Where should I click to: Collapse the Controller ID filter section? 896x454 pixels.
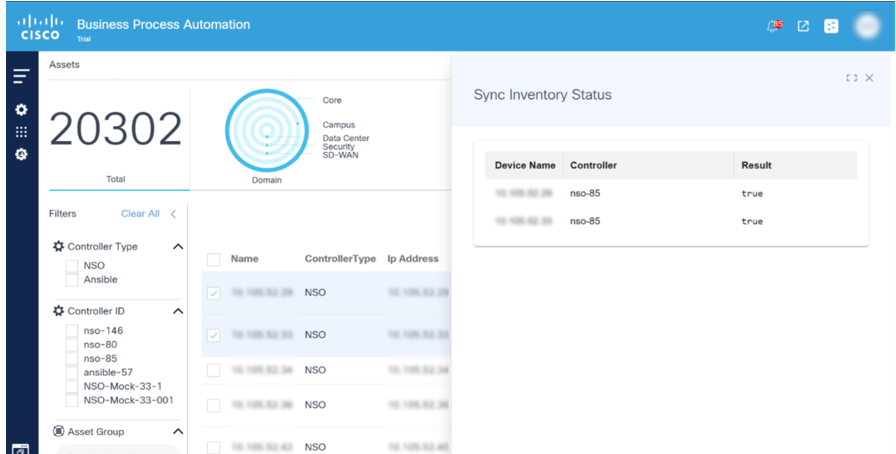[x=178, y=312]
